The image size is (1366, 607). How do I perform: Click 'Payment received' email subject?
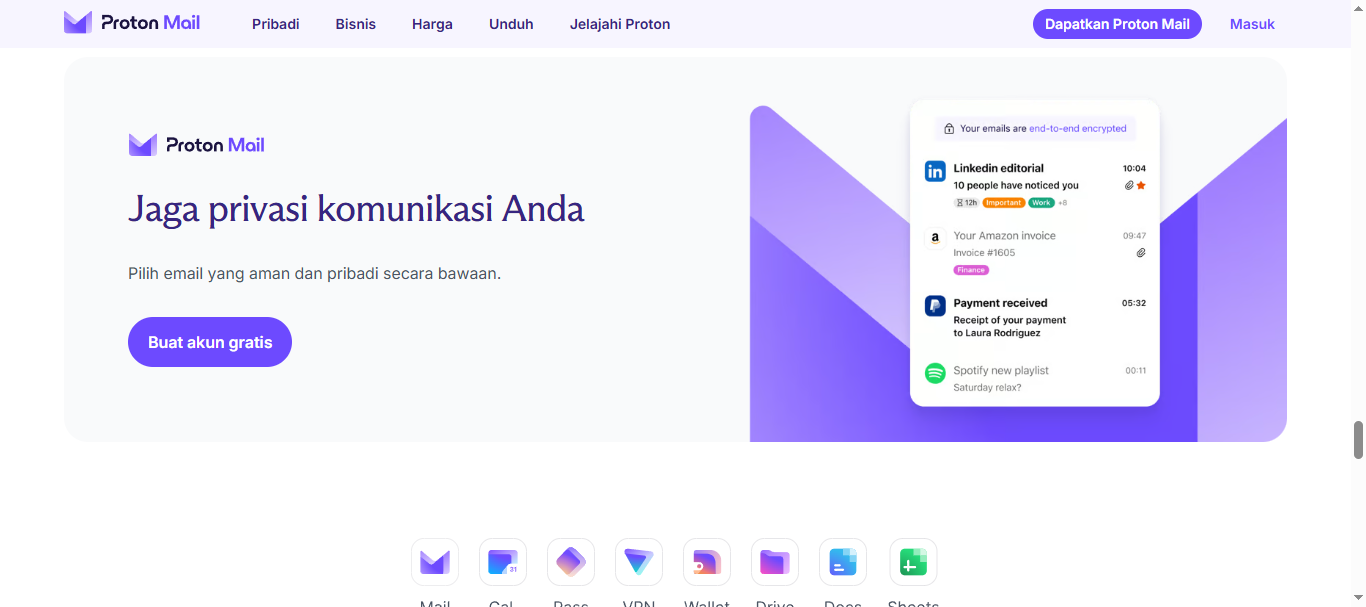pos(1000,303)
